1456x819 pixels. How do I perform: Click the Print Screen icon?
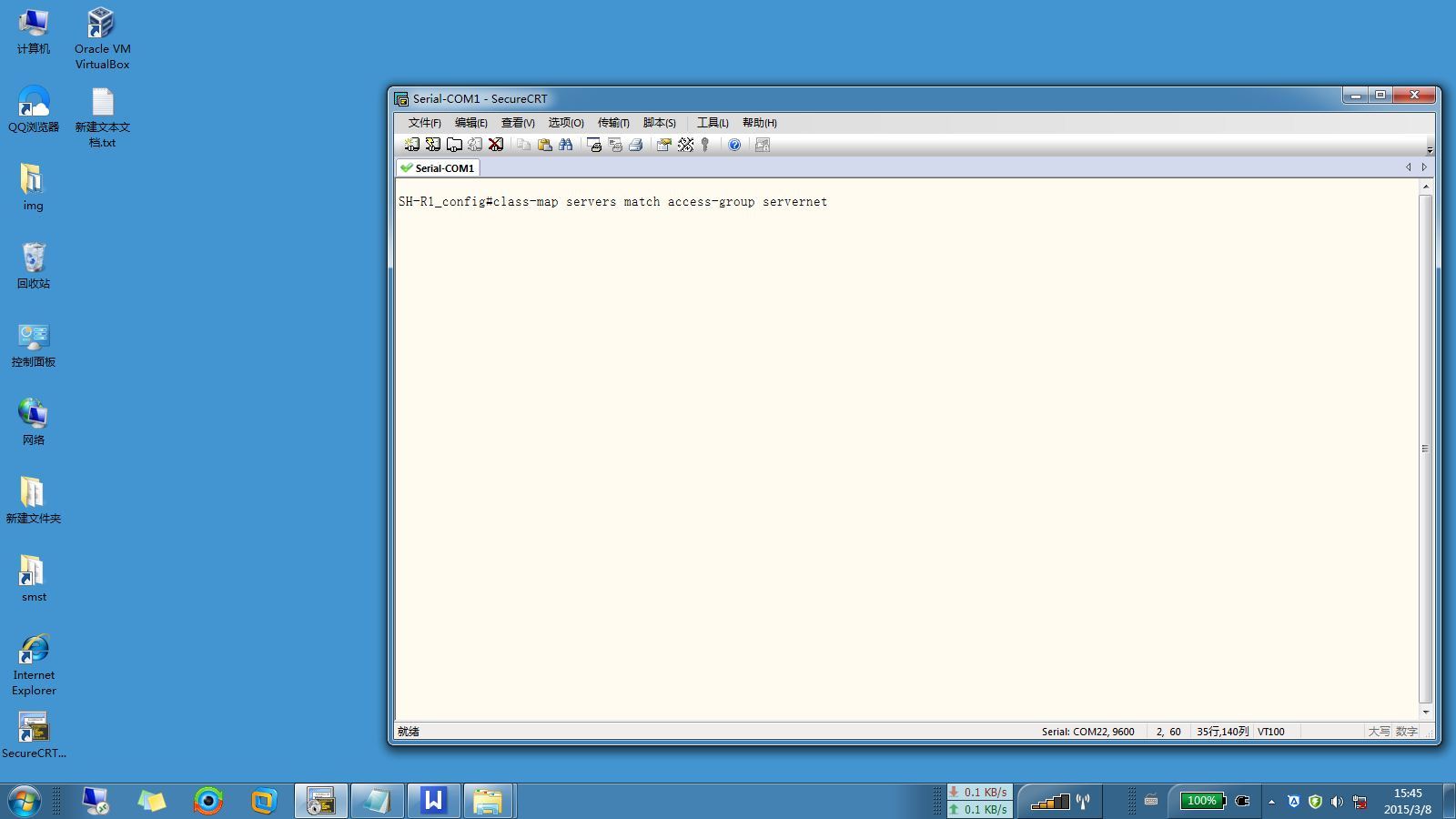[x=594, y=145]
